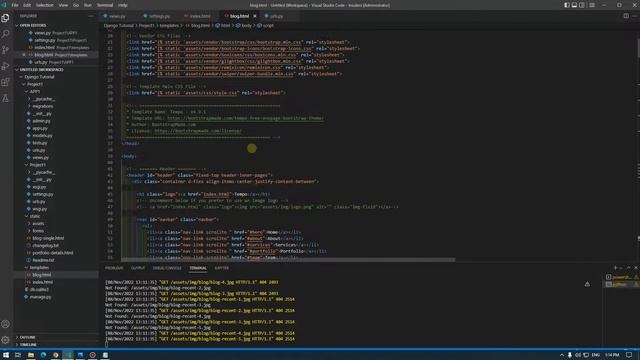Open the Windows notification center
The width and height of the screenshot is (640, 360).
pos(629,355)
